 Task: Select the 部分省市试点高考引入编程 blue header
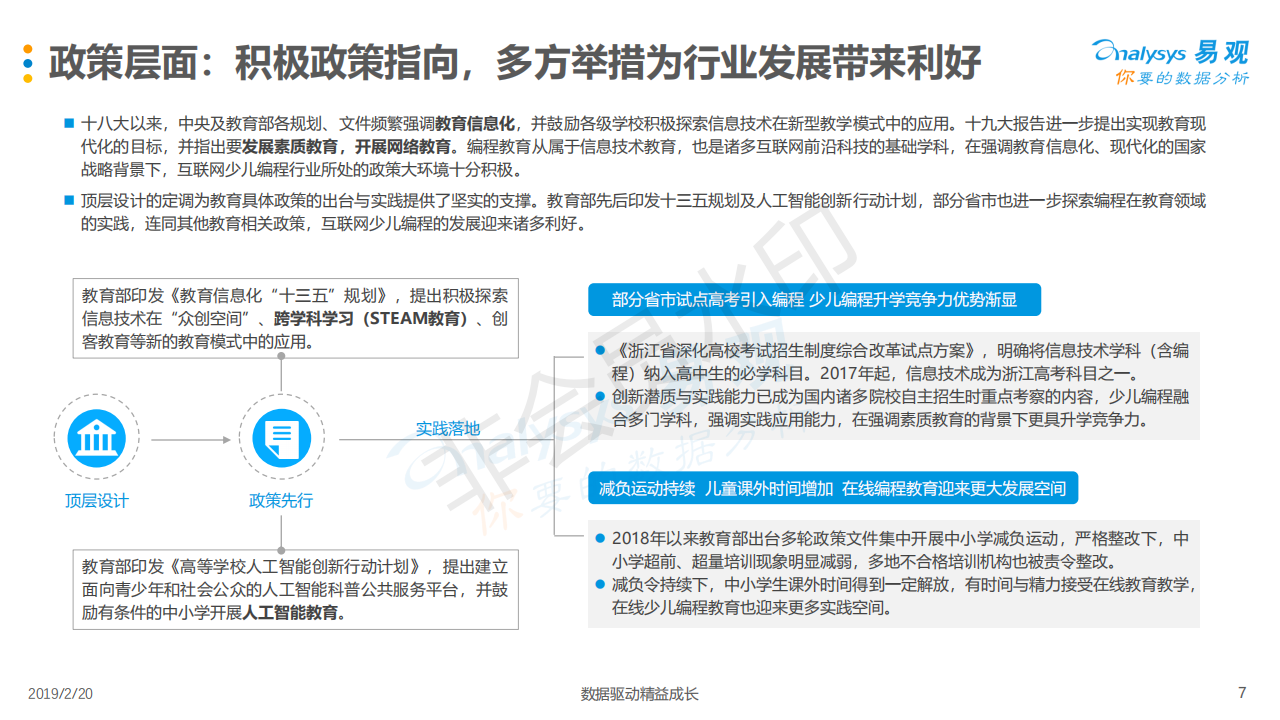click(813, 300)
